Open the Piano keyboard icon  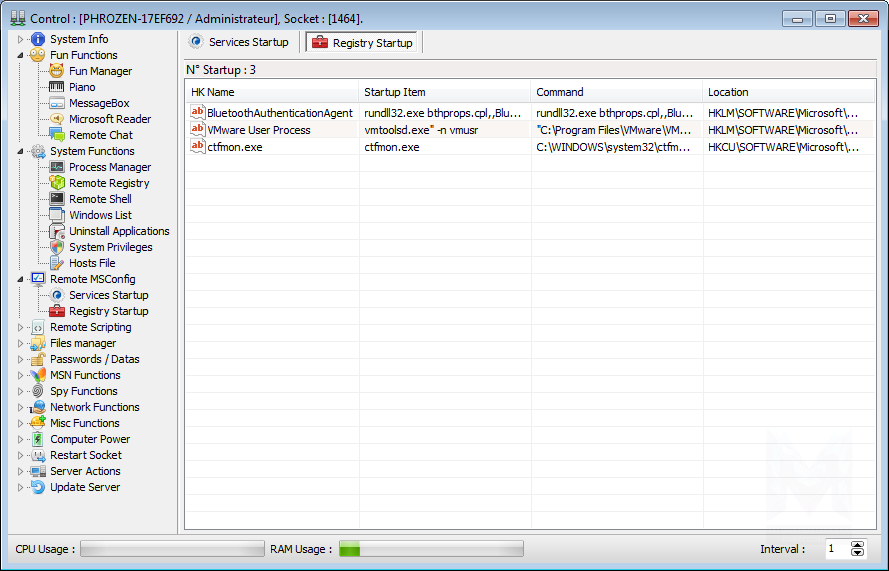(x=57, y=87)
